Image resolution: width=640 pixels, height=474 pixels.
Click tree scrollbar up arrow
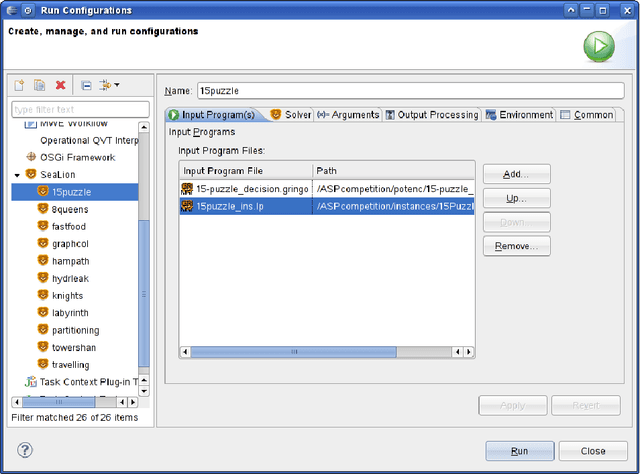tap(144, 127)
